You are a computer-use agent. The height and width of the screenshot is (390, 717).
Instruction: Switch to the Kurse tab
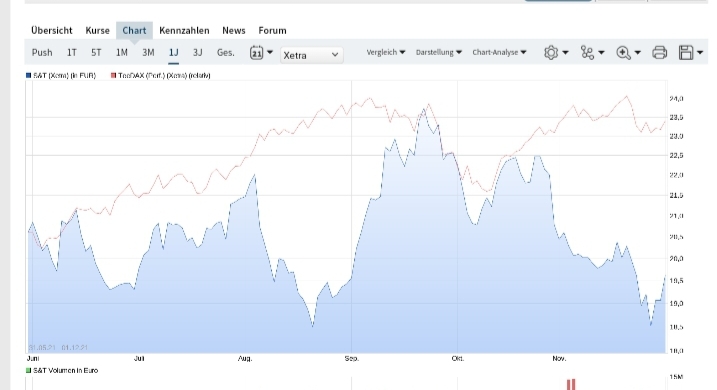(x=97, y=31)
